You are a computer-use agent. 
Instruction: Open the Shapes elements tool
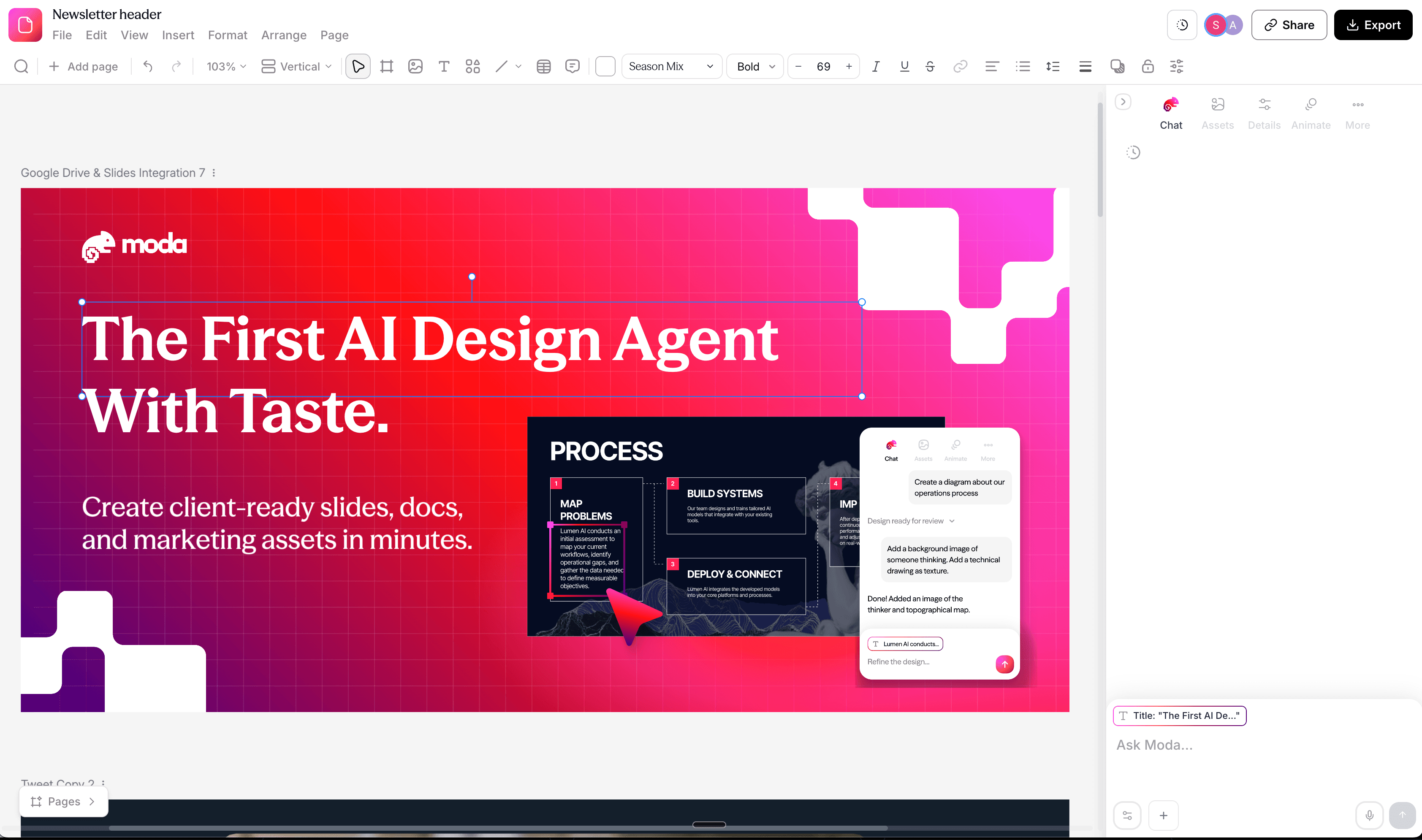[473, 66]
